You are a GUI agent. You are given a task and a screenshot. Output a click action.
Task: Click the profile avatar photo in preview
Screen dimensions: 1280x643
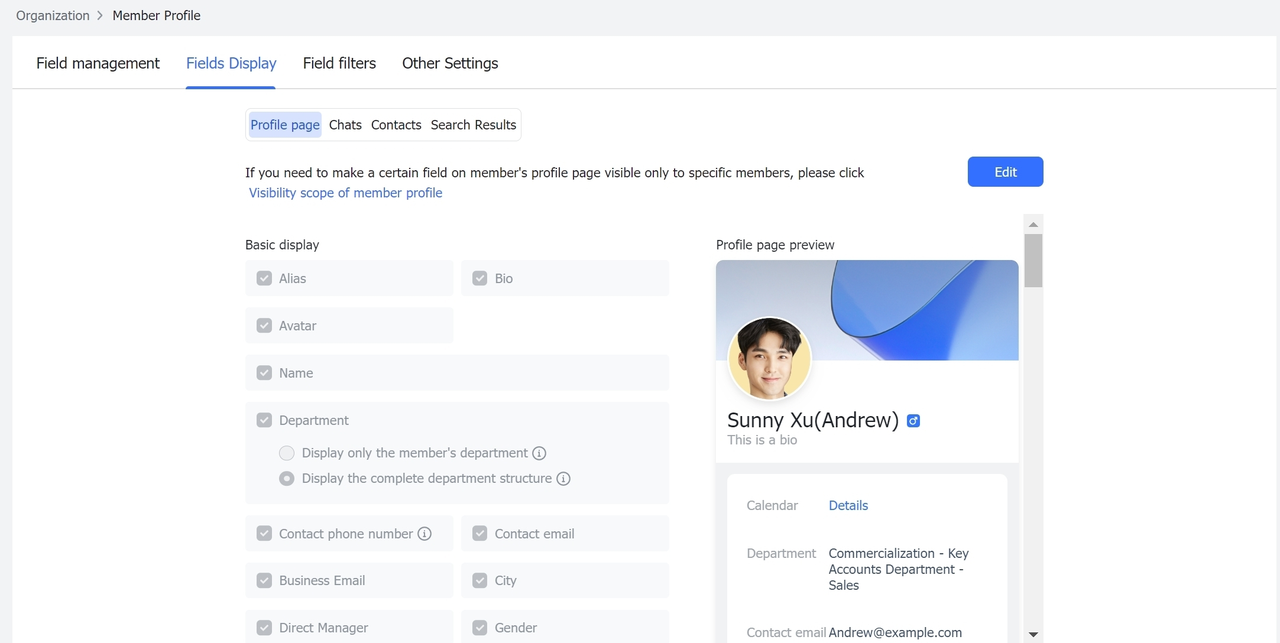pos(769,358)
